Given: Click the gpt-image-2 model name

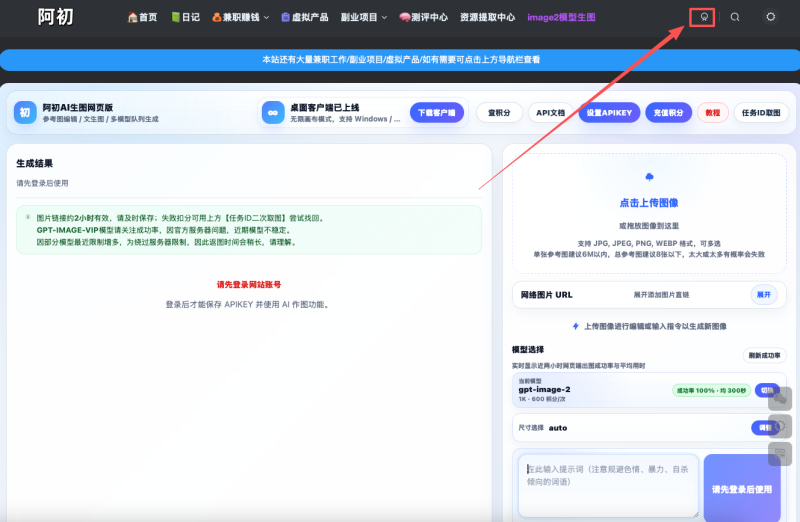Looking at the screenshot, I should point(544,389).
